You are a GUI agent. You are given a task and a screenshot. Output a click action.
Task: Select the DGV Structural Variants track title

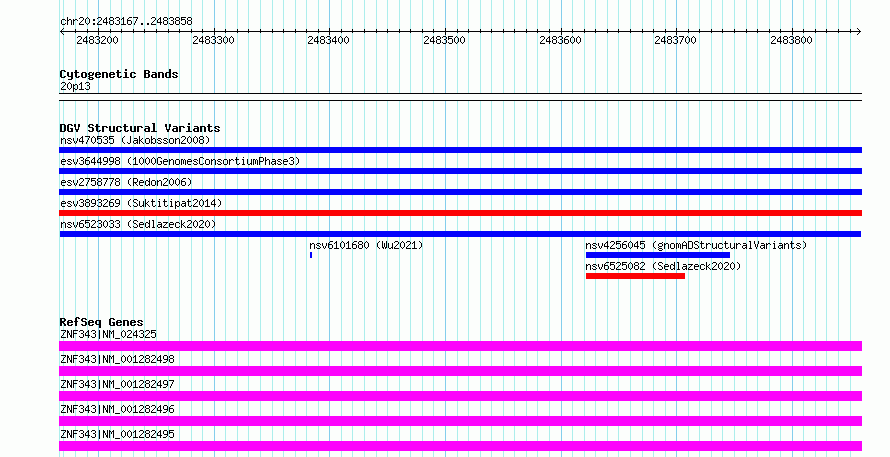140,128
